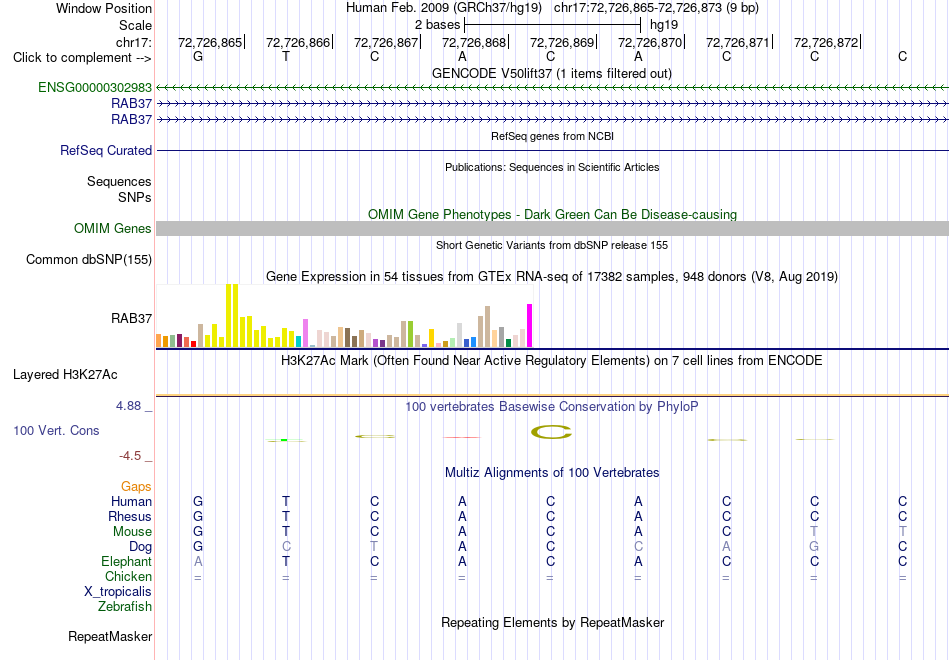
Task: Click the position header chr17:72,726,865-72,726,873
Action: pyautogui.click(x=656, y=8)
